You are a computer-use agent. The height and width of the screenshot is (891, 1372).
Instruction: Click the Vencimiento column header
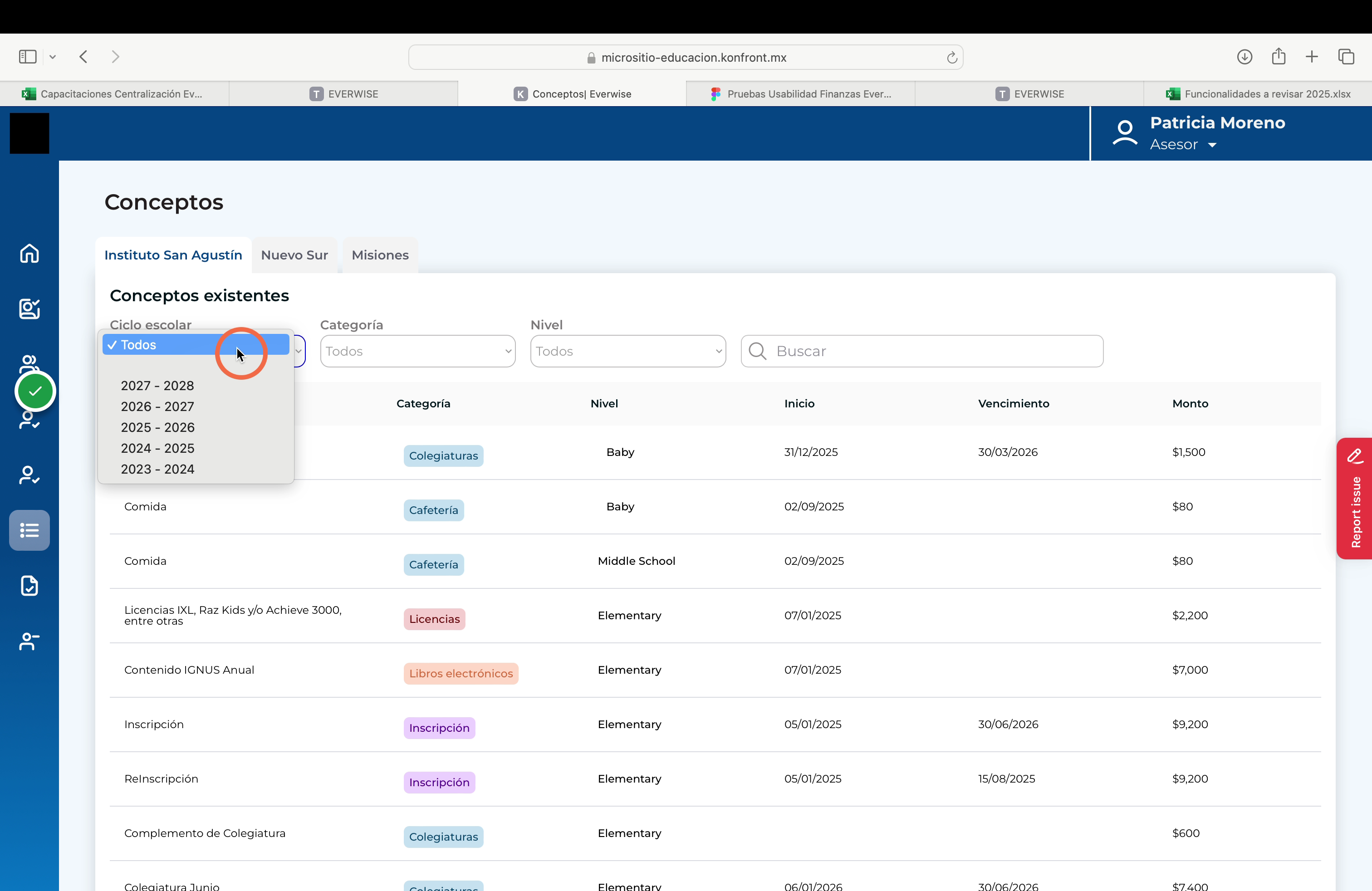(x=1014, y=403)
